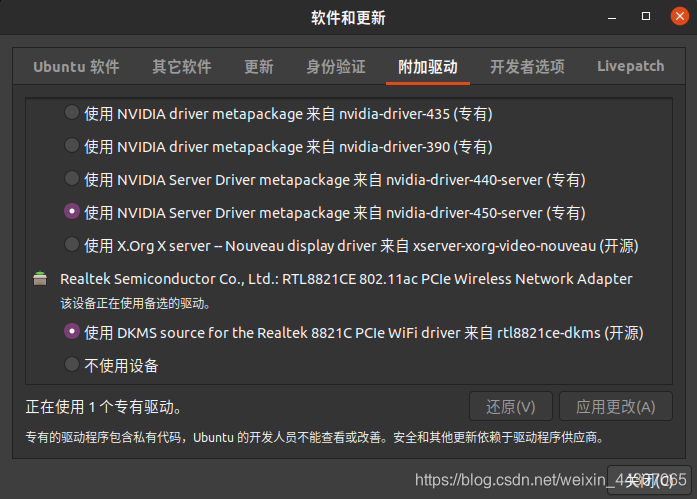The height and width of the screenshot is (499, 697).
Task: Click the Realtek network adapter device icon
Action: click(40, 279)
